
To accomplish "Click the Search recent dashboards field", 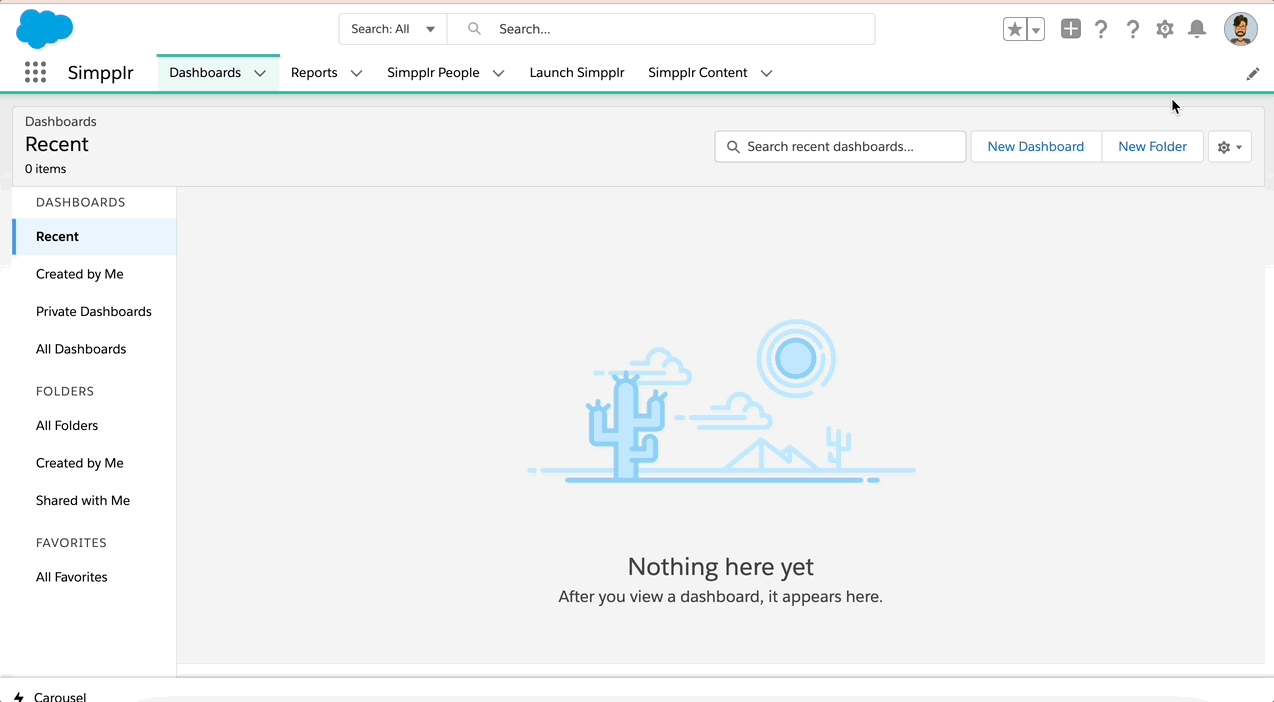I will coord(840,146).
